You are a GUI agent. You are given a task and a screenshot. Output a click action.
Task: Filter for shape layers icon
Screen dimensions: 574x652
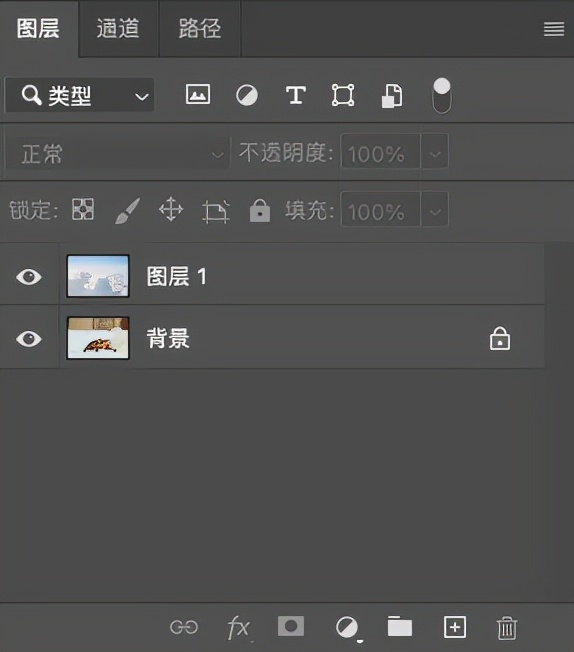coord(343,95)
